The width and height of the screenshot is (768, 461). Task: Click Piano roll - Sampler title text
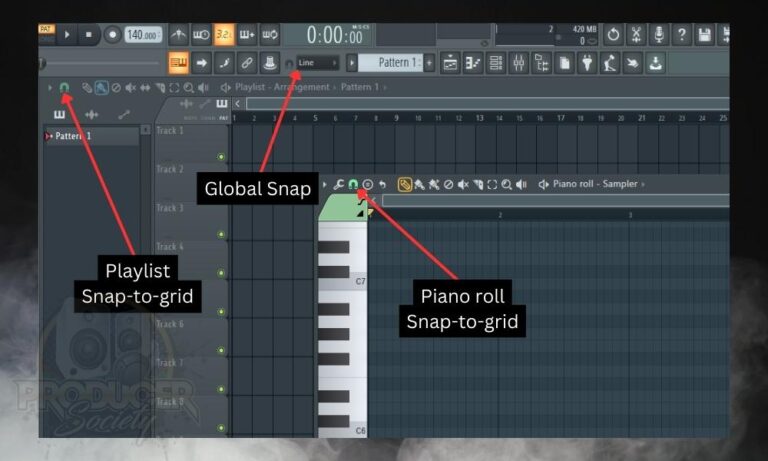point(595,184)
